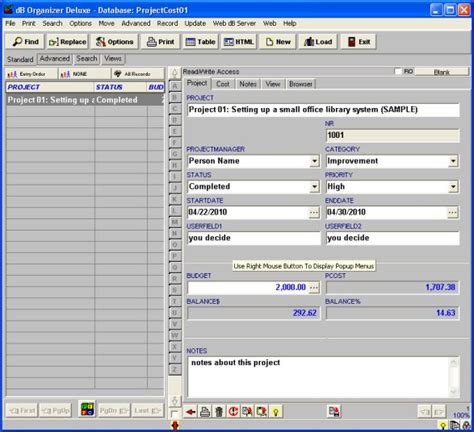474x432 pixels.
Task: Open Options from the toolbar
Action: click(x=114, y=42)
